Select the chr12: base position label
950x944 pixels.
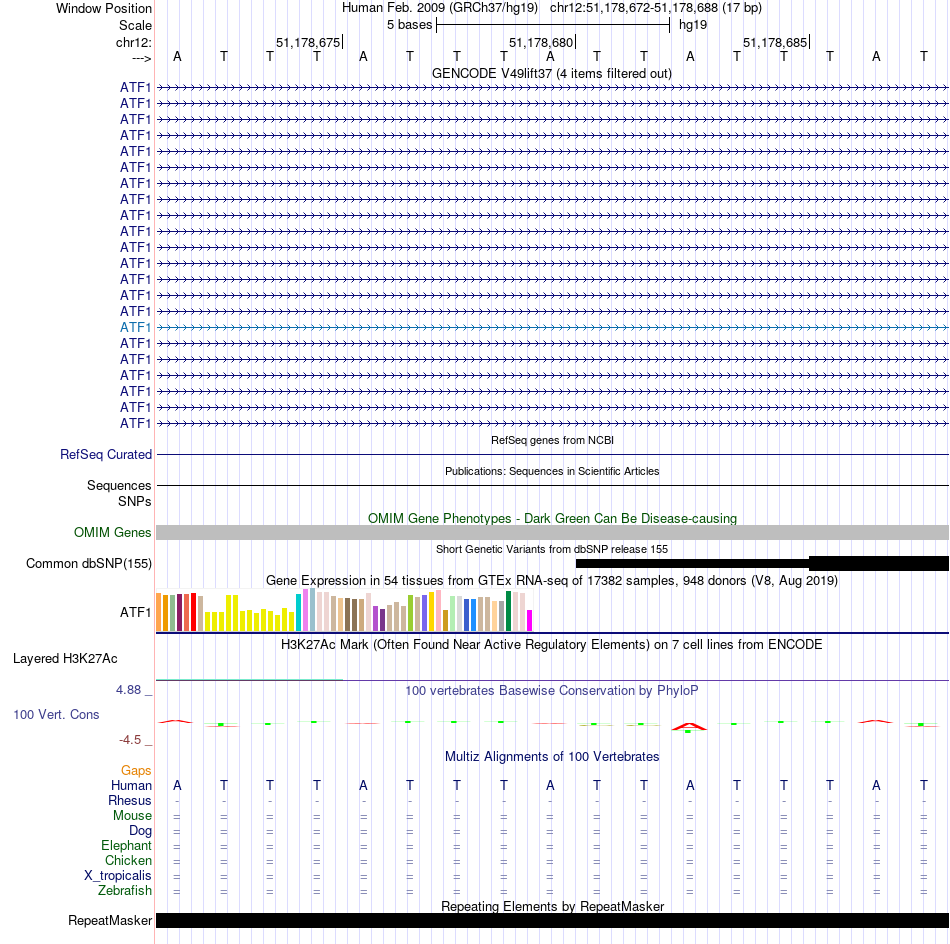pyautogui.click(x=133, y=42)
